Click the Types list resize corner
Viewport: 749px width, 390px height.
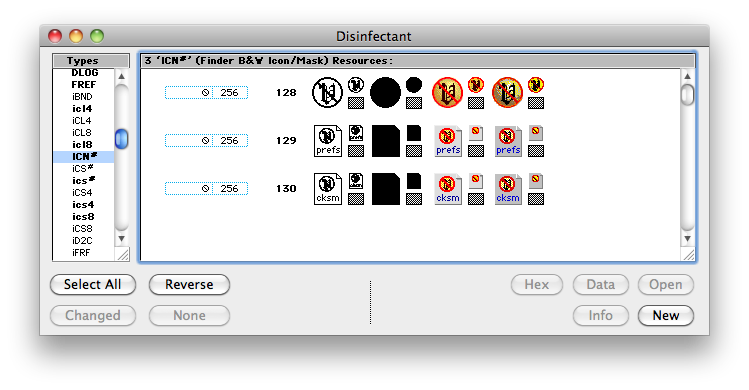[x=122, y=255]
